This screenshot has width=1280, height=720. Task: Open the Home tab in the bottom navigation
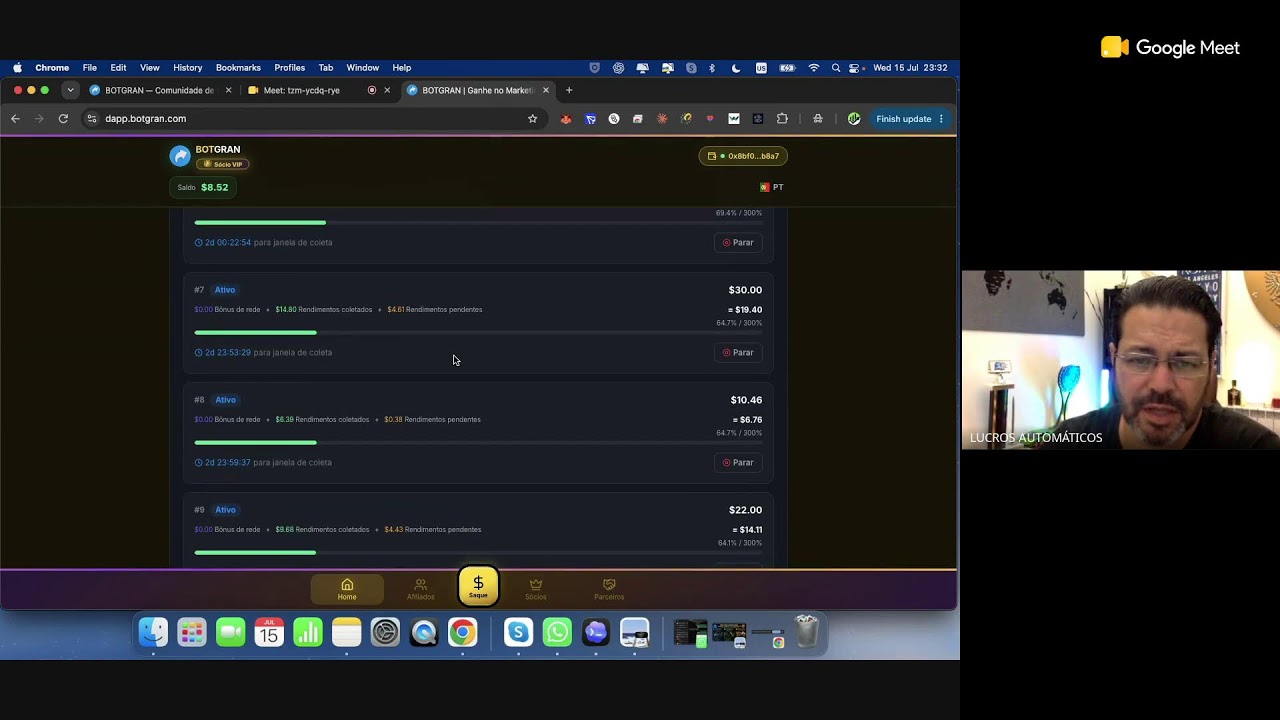point(347,589)
